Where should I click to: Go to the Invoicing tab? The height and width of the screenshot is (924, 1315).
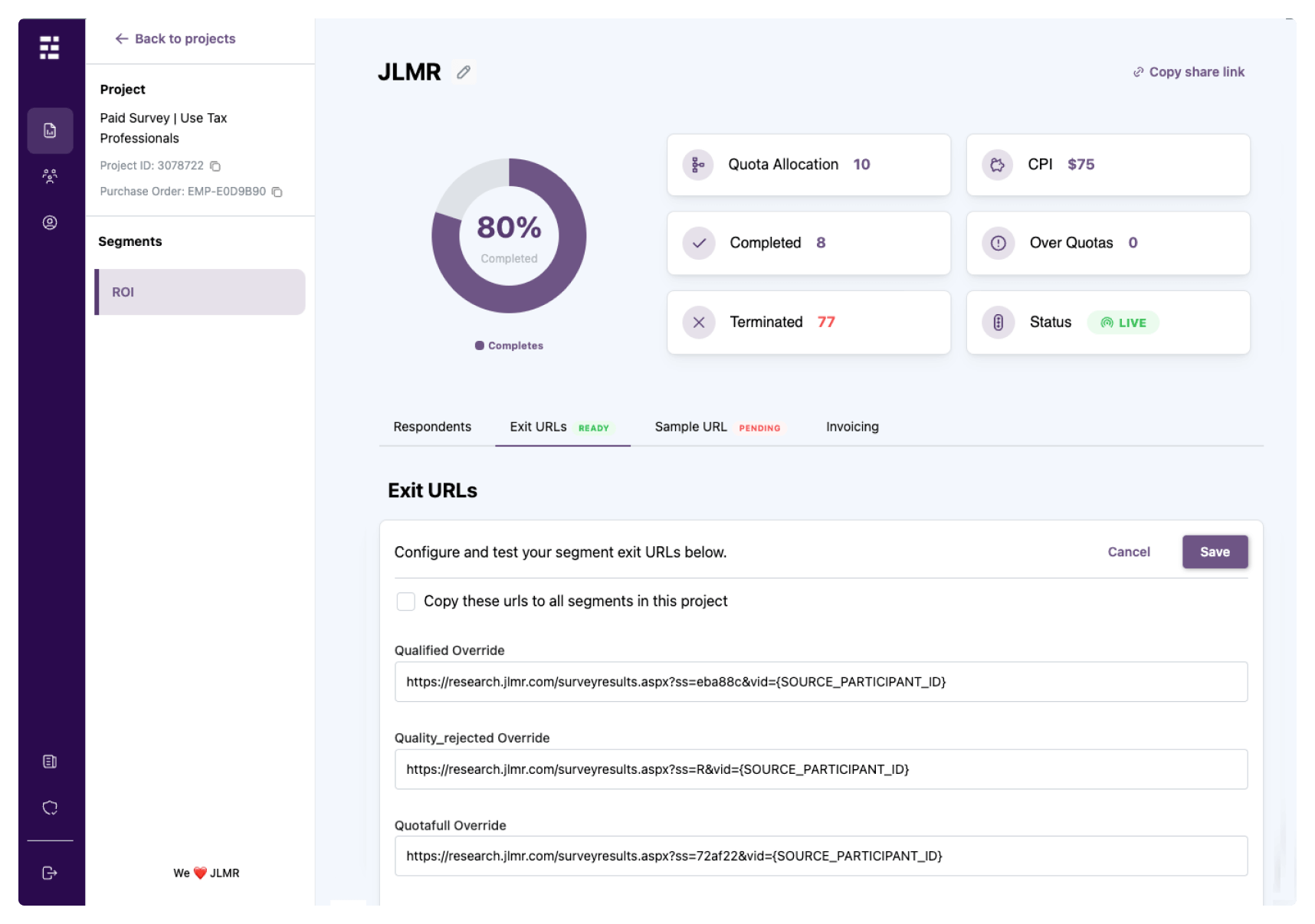(x=852, y=427)
